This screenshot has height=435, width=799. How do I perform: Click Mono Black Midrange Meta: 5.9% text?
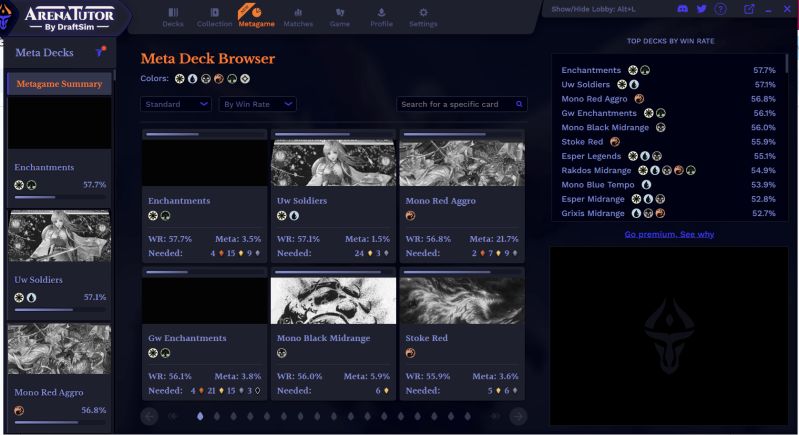[x=366, y=376]
